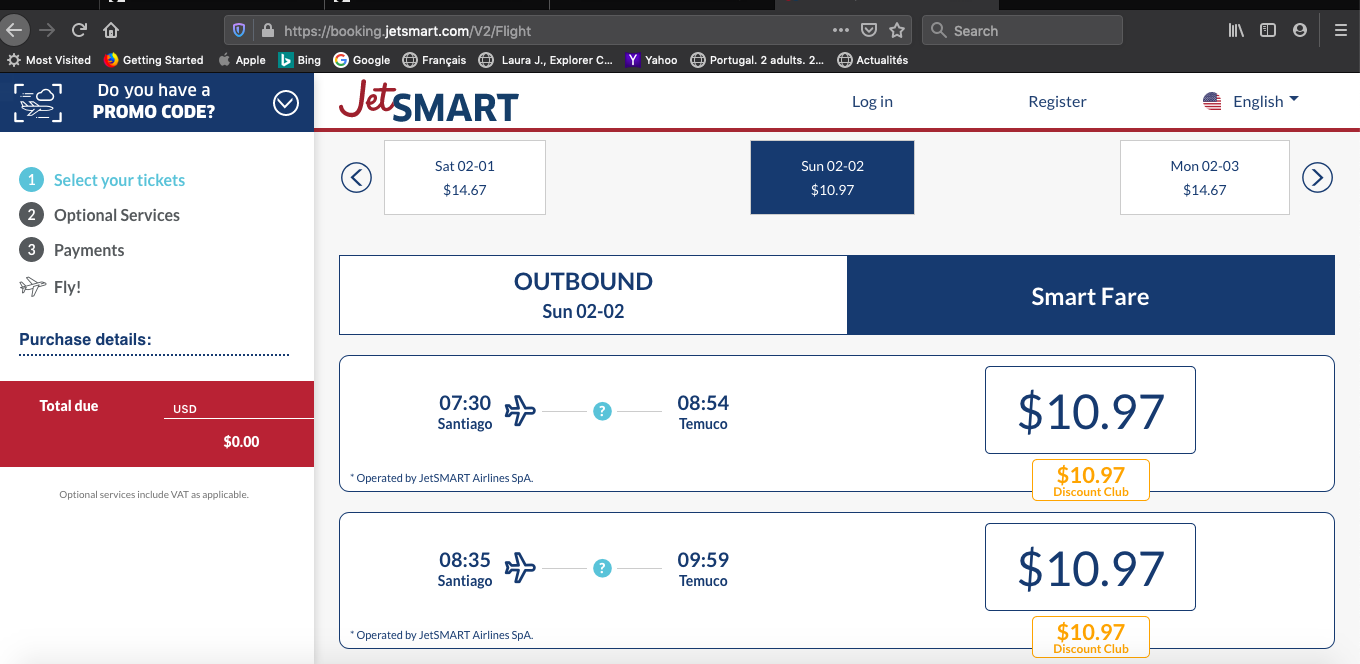Click the info icon on 08:35 flight

602,568
